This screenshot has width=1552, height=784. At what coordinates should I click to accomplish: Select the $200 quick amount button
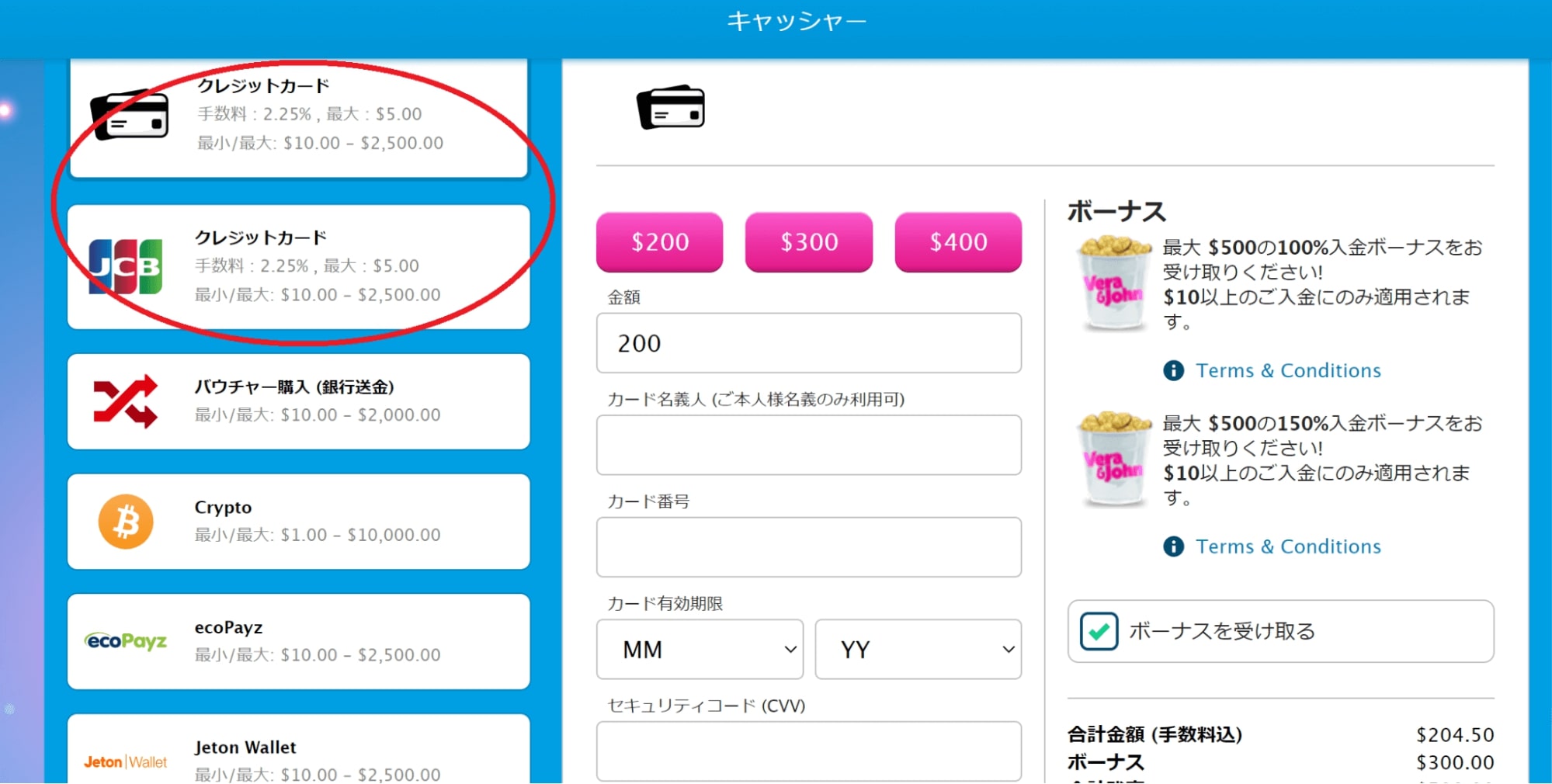(659, 242)
